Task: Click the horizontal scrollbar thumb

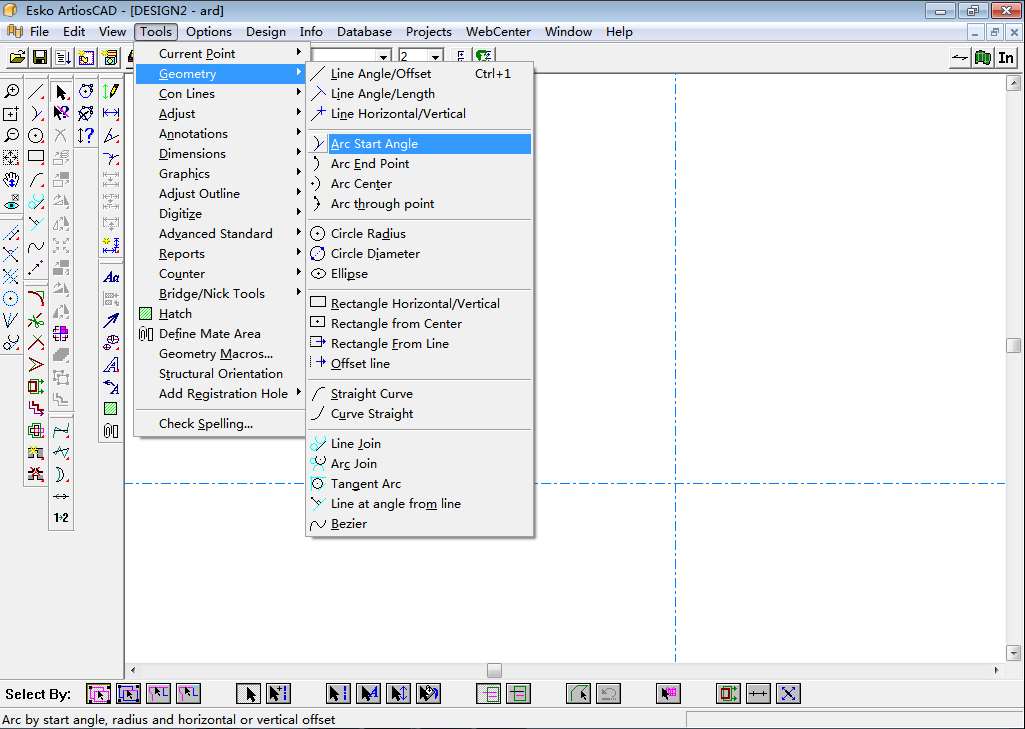Action: (x=494, y=670)
